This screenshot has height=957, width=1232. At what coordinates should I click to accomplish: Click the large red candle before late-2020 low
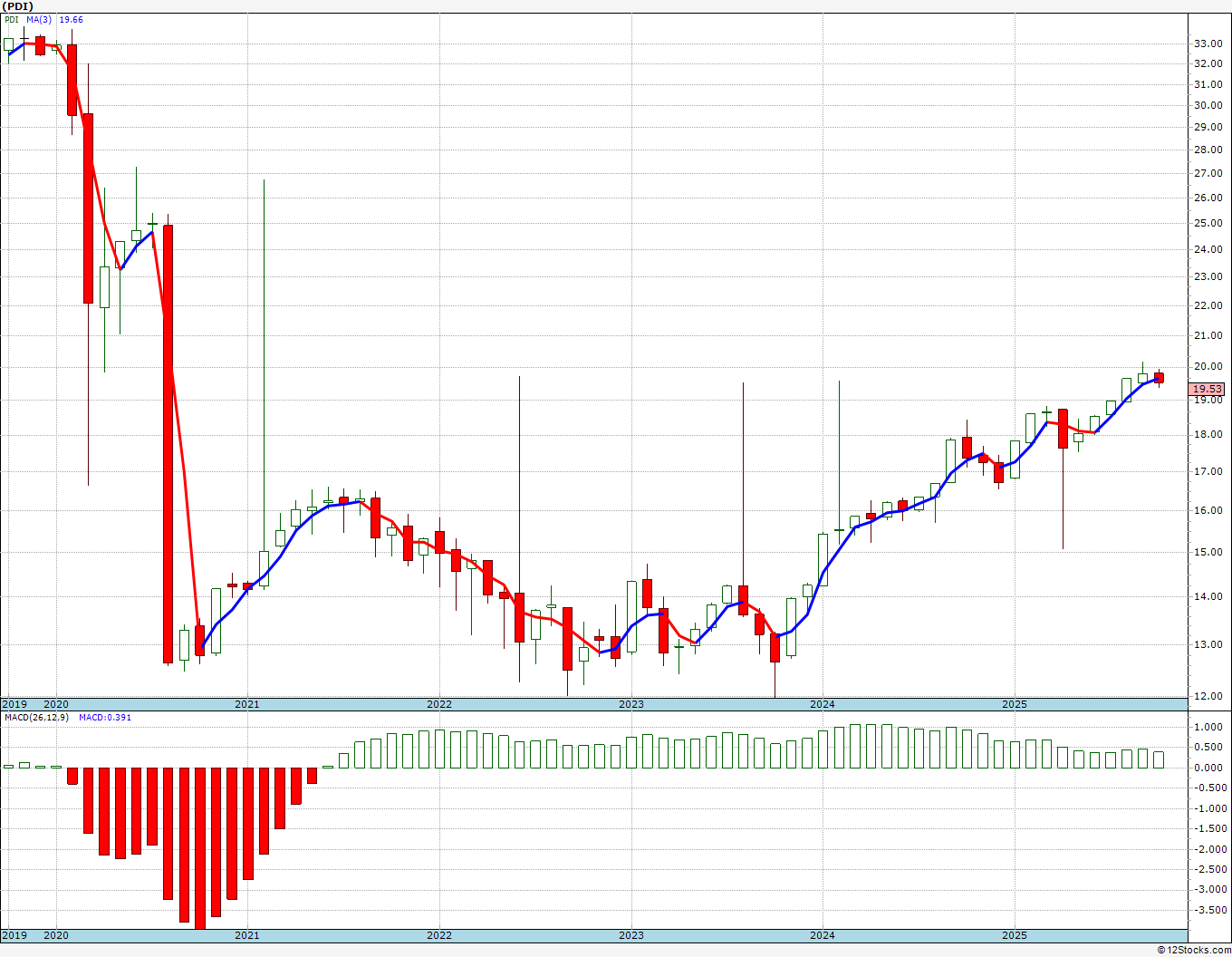click(168, 444)
